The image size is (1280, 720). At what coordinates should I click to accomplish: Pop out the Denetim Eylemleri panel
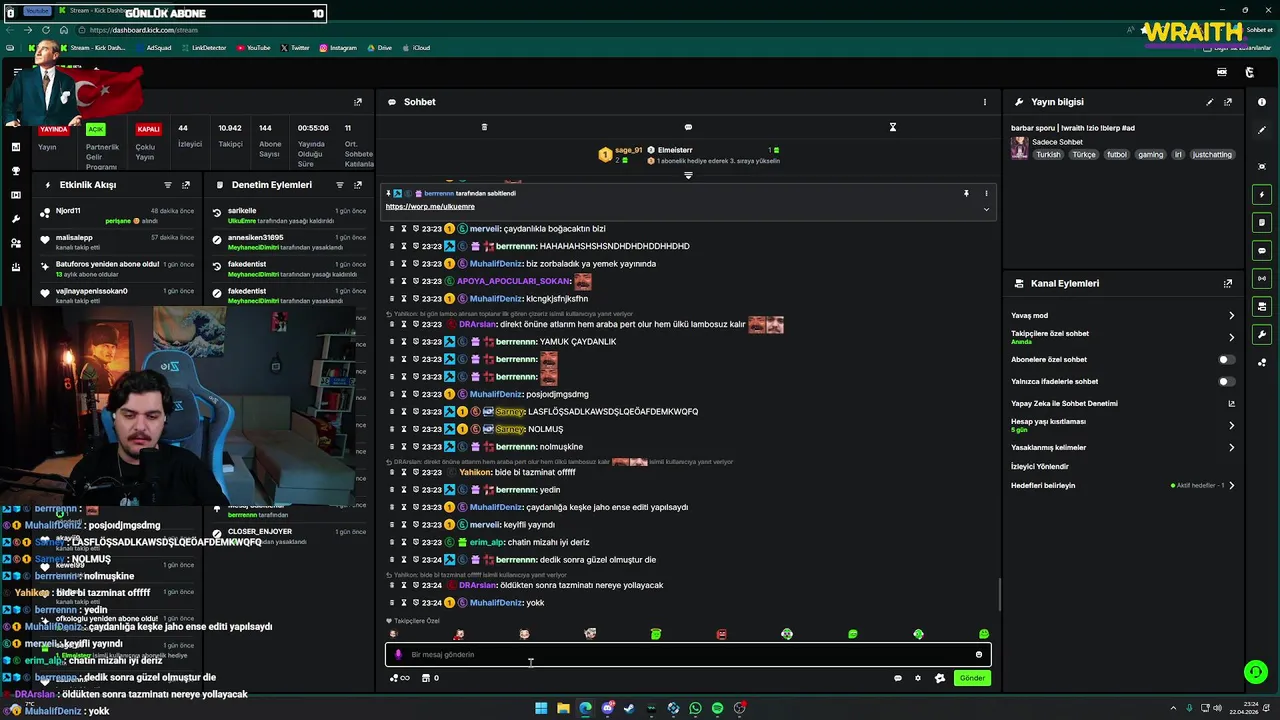coord(358,185)
